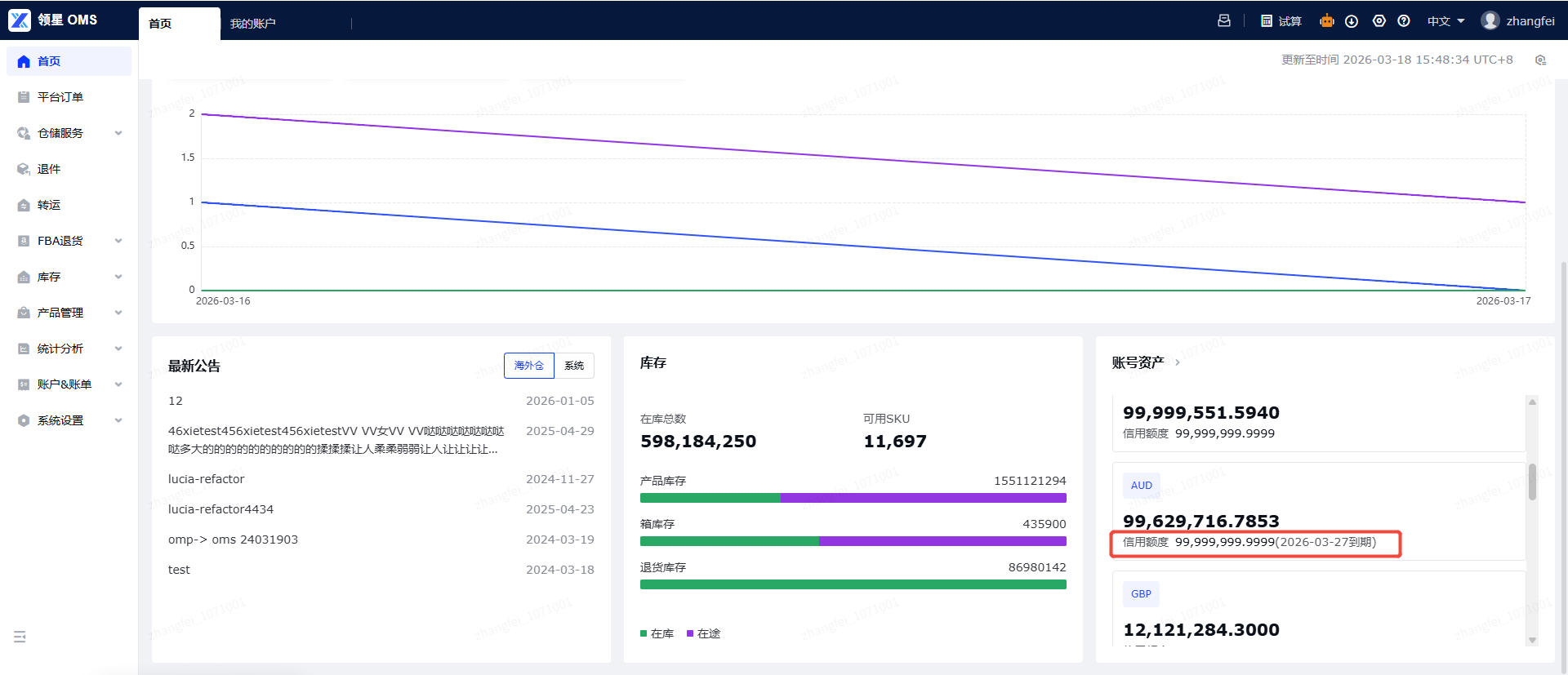1568x675 pixels.
Task: Click the AUD currency tag
Action: [x=1142, y=486]
